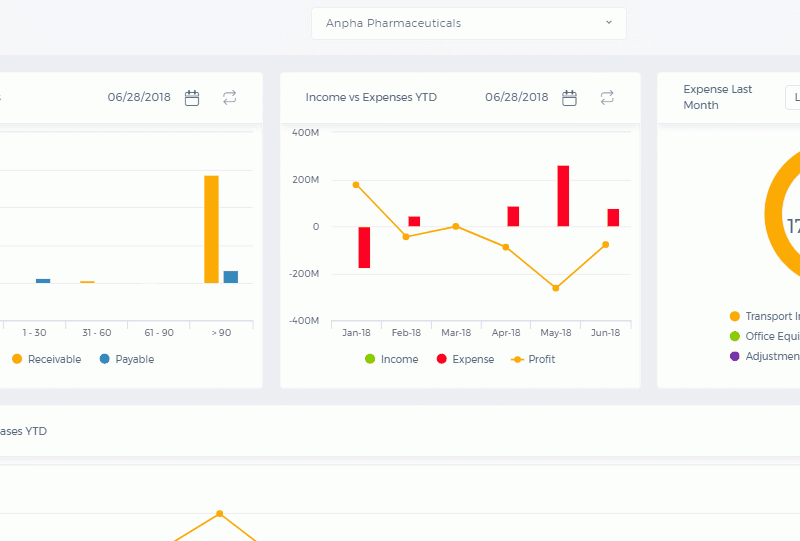Click the '31 - 60' axis label
Screen dimensions: 800x541
pyautogui.click(x=97, y=333)
